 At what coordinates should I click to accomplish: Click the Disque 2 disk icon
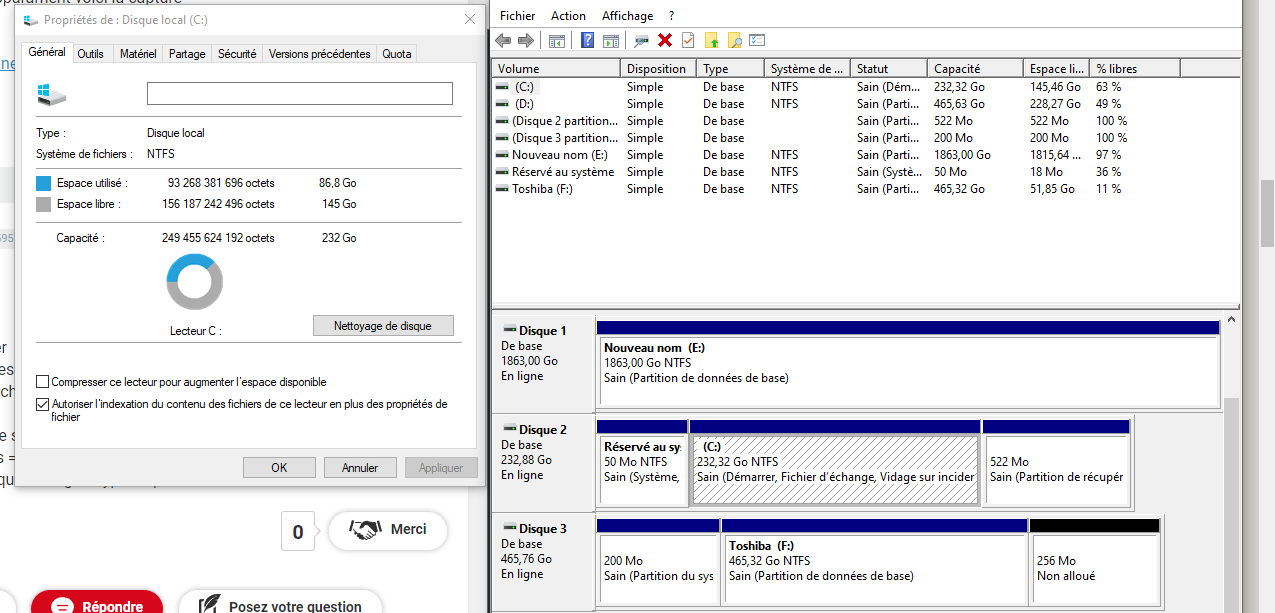pos(510,429)
